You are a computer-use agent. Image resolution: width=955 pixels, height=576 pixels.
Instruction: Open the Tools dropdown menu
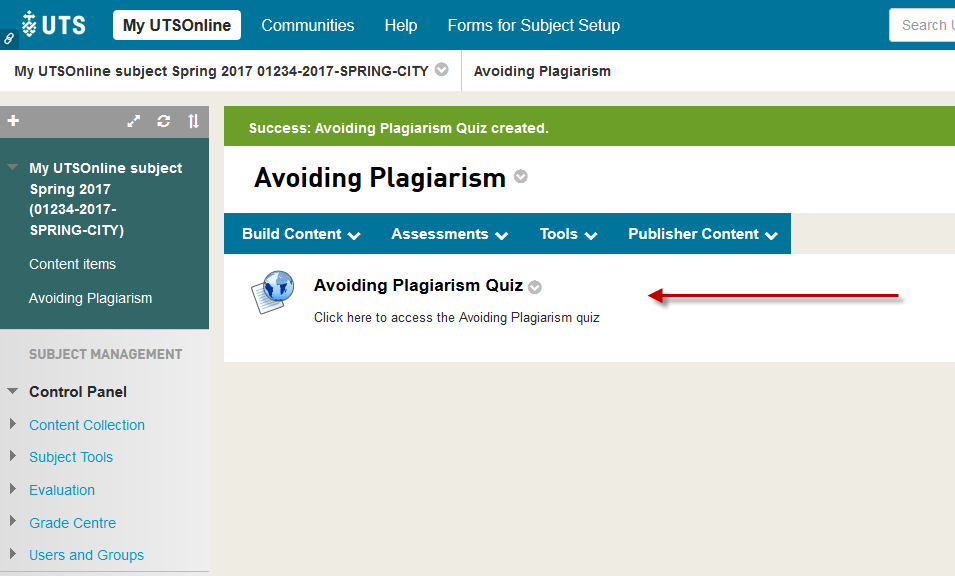coord(568,234)
